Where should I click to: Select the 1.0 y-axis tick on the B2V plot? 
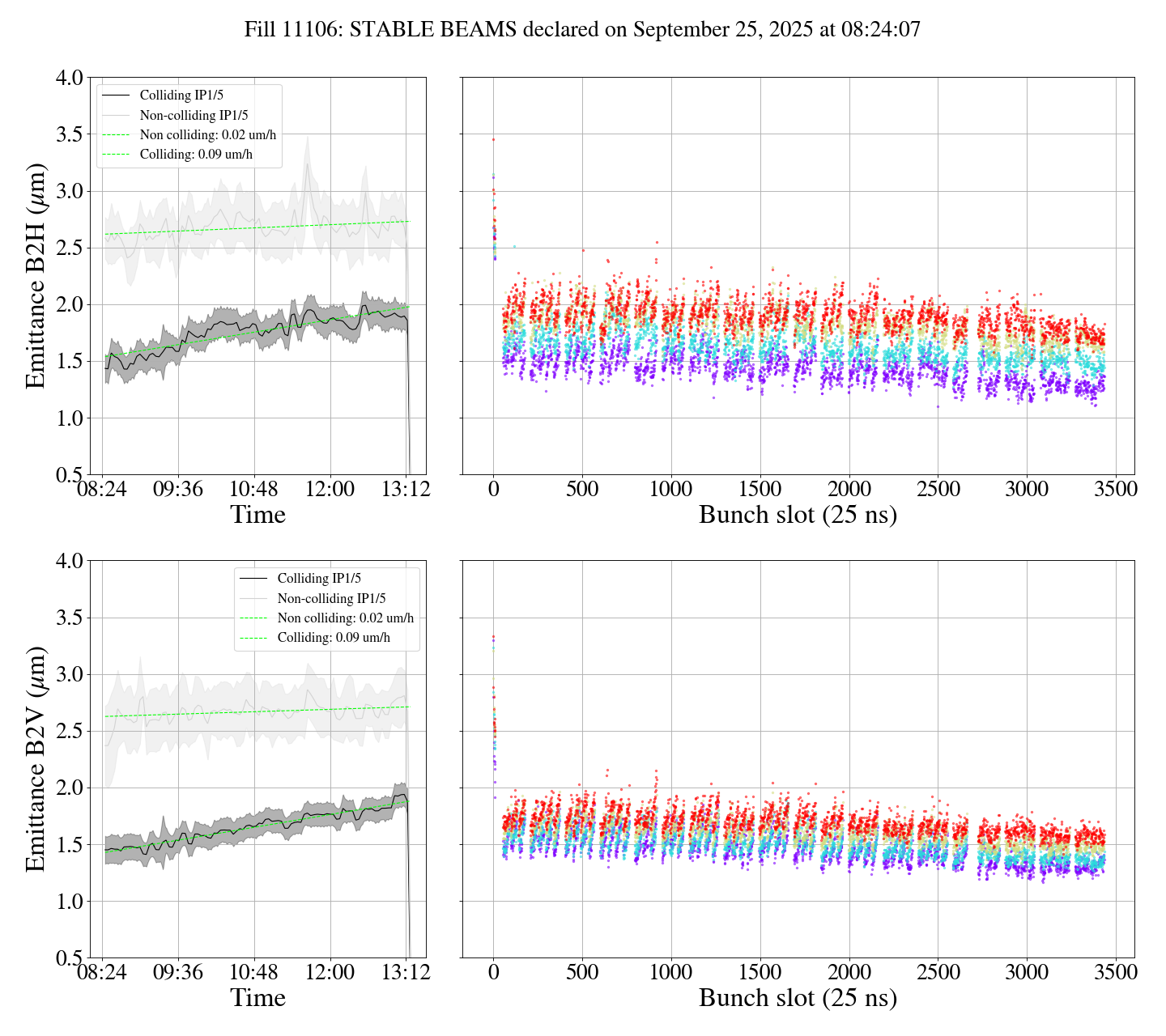[x=68, y=902]
